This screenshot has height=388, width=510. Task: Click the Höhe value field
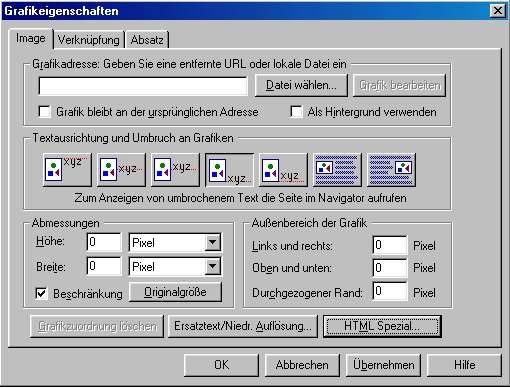click(104, 242)
